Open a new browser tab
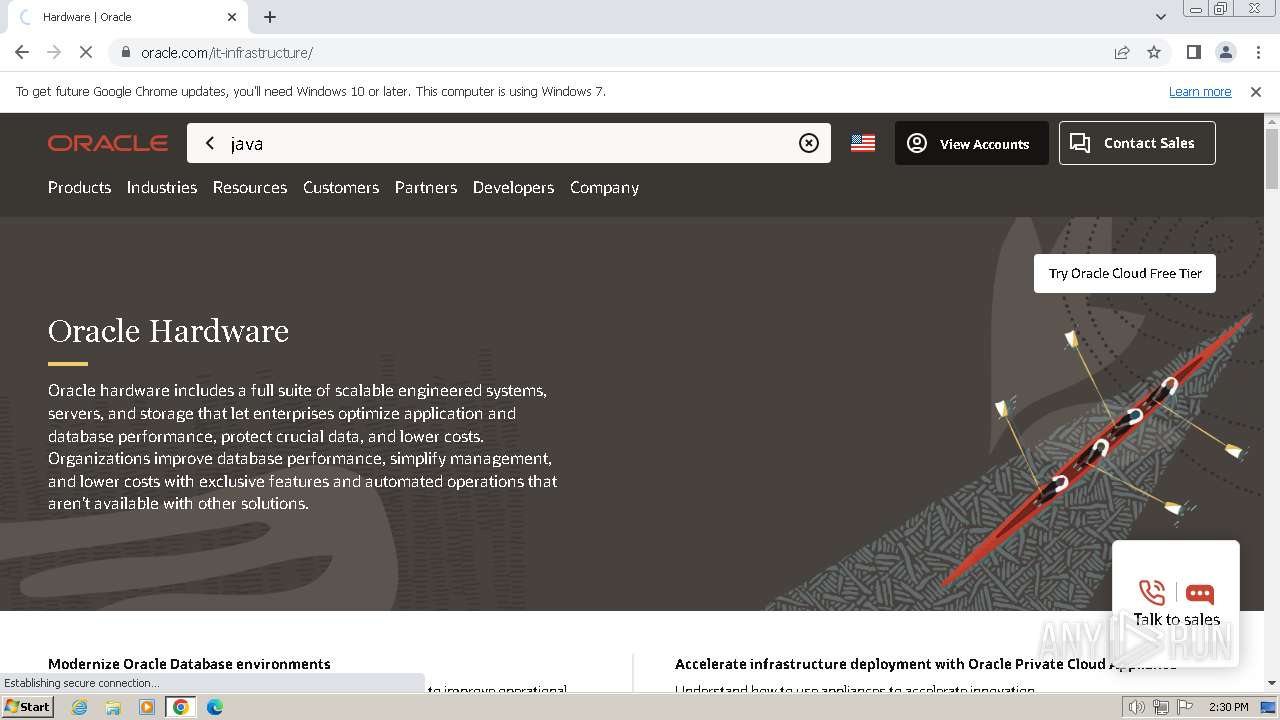This screenshot has width=1280, height=720. 270,17
